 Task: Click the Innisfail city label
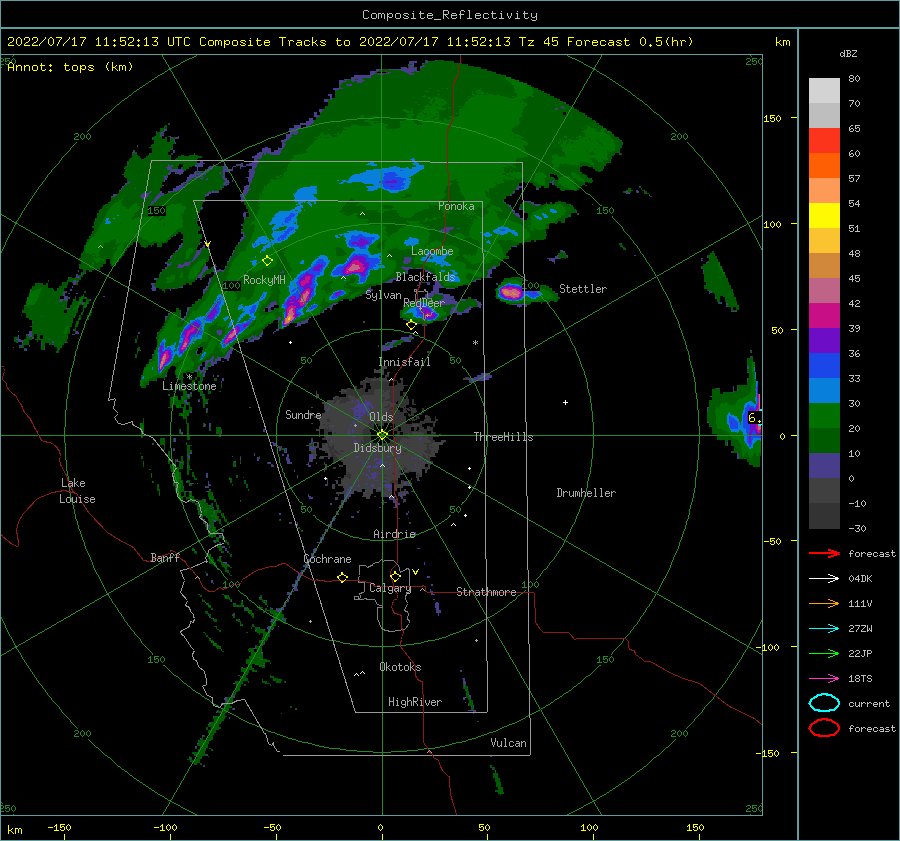pyautogui.click(x=404, y=362)
